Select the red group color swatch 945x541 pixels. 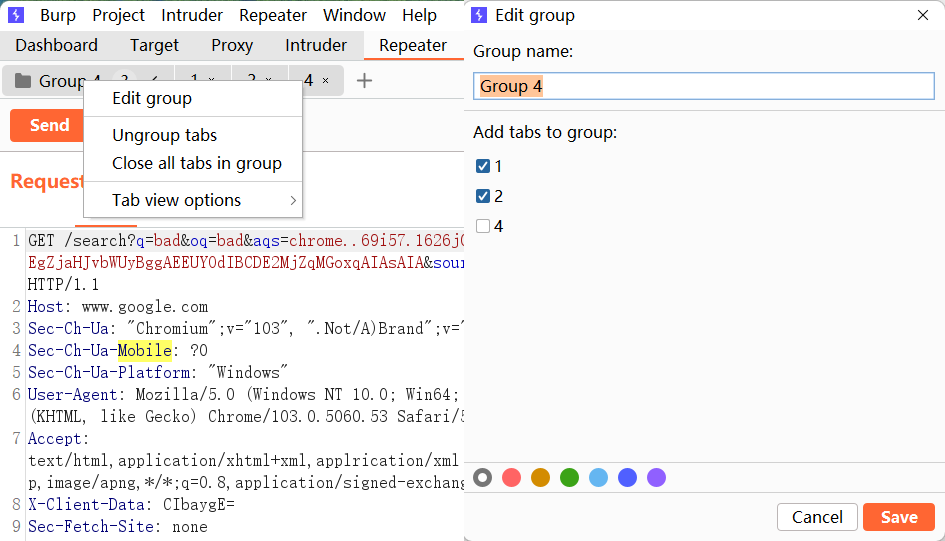pos(511,478)
